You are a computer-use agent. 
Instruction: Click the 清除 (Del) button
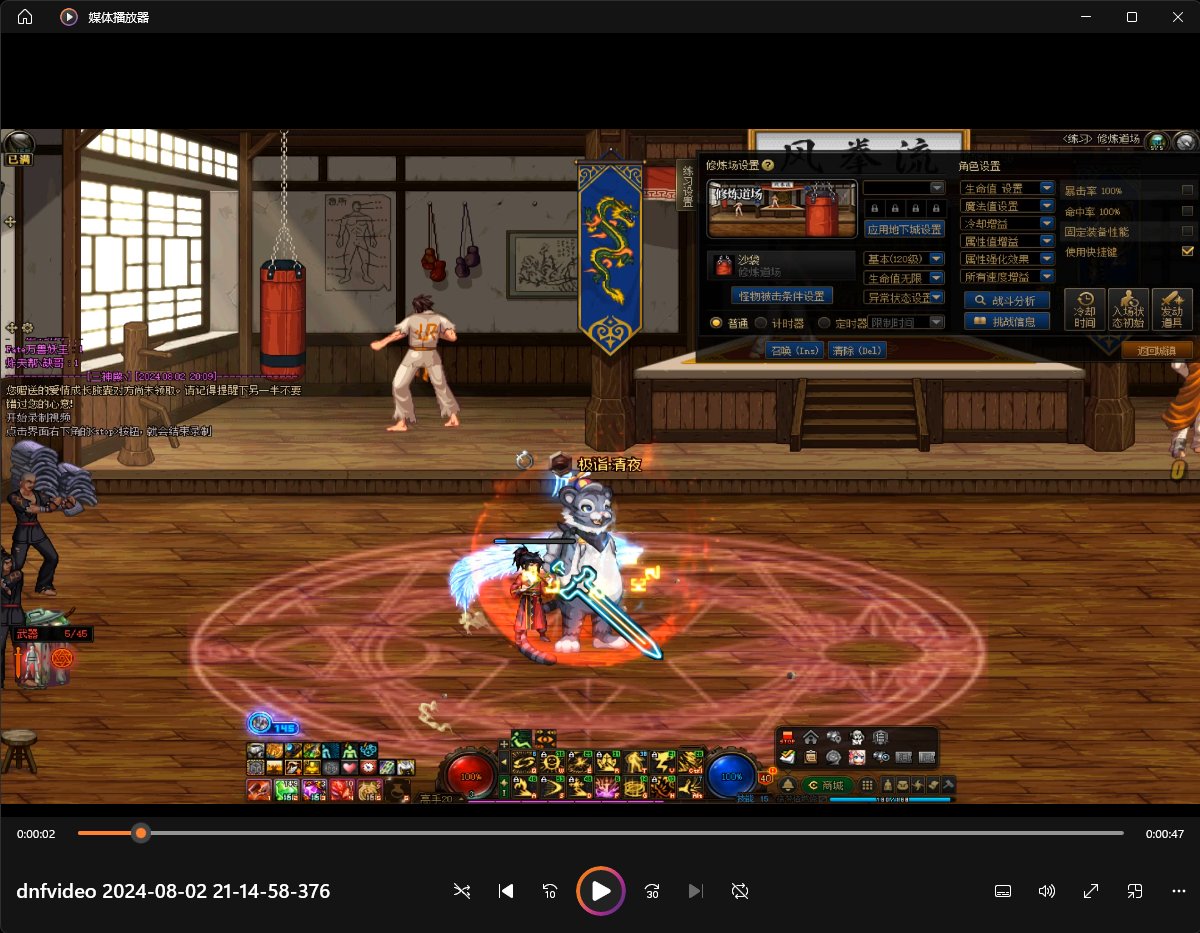point(857,350)
